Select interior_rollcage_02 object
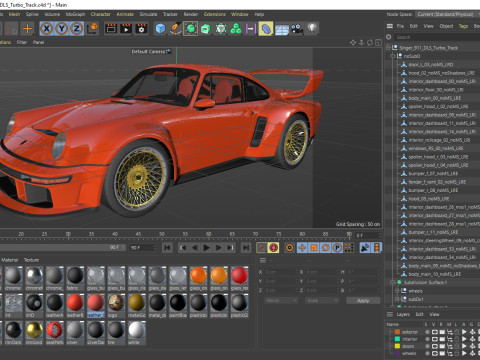 tap(439, 140)
